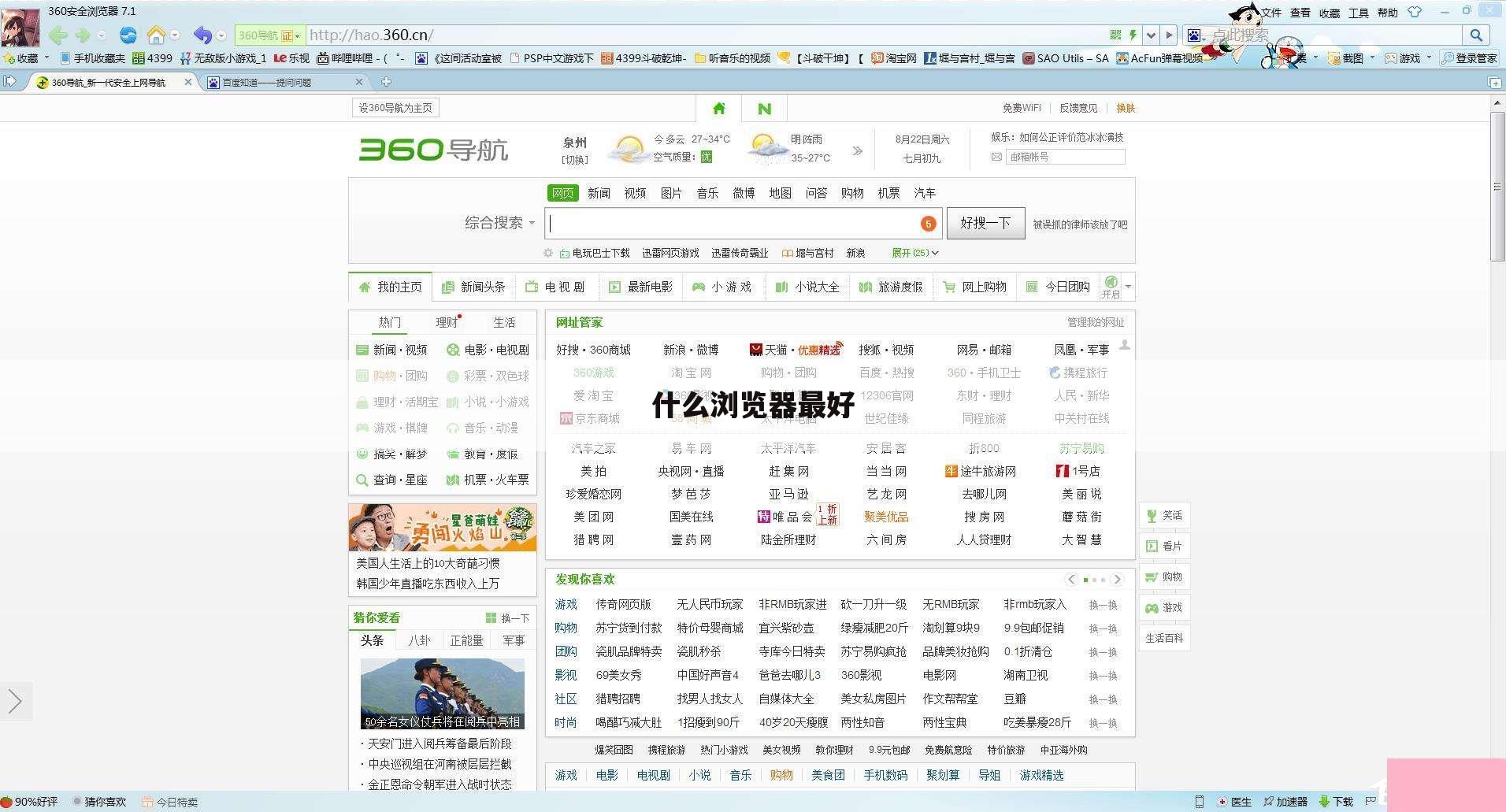The width and height of the screenshot is (1506, 812).
Task: Select the 网页 search type
Action: (x=563, y=193)
